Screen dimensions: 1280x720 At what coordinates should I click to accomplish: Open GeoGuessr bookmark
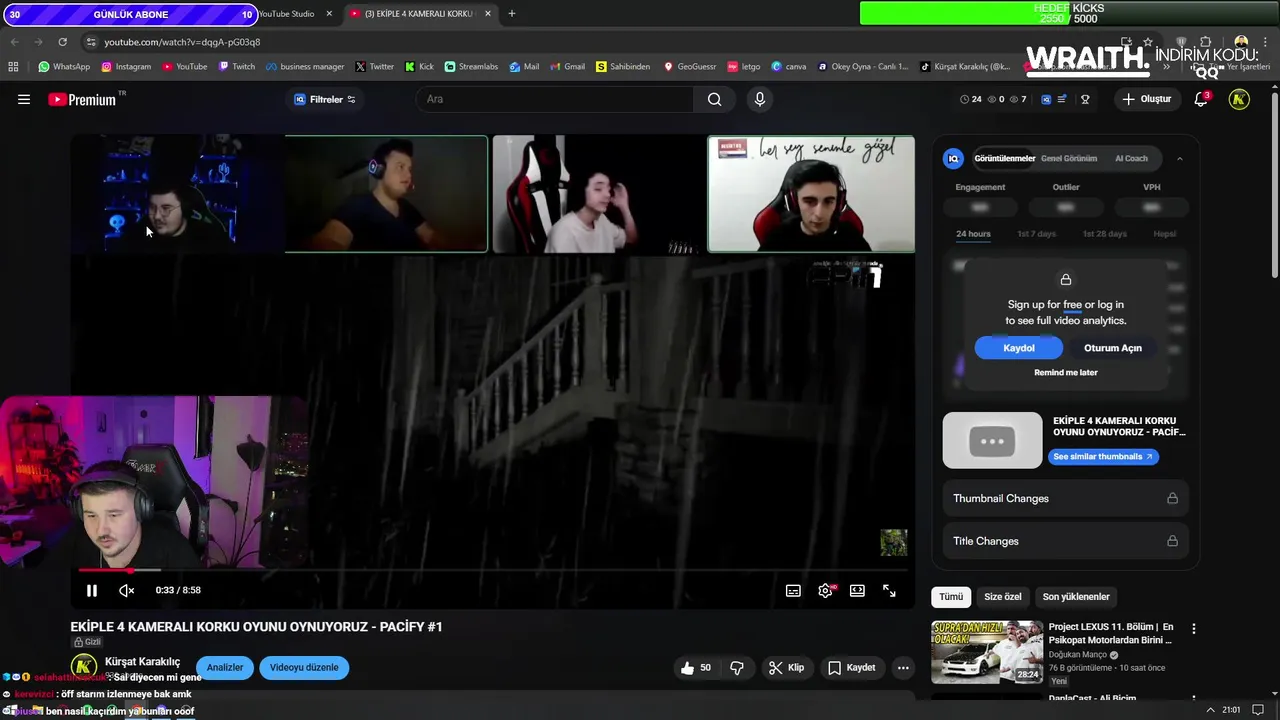[x=690, y=67]
